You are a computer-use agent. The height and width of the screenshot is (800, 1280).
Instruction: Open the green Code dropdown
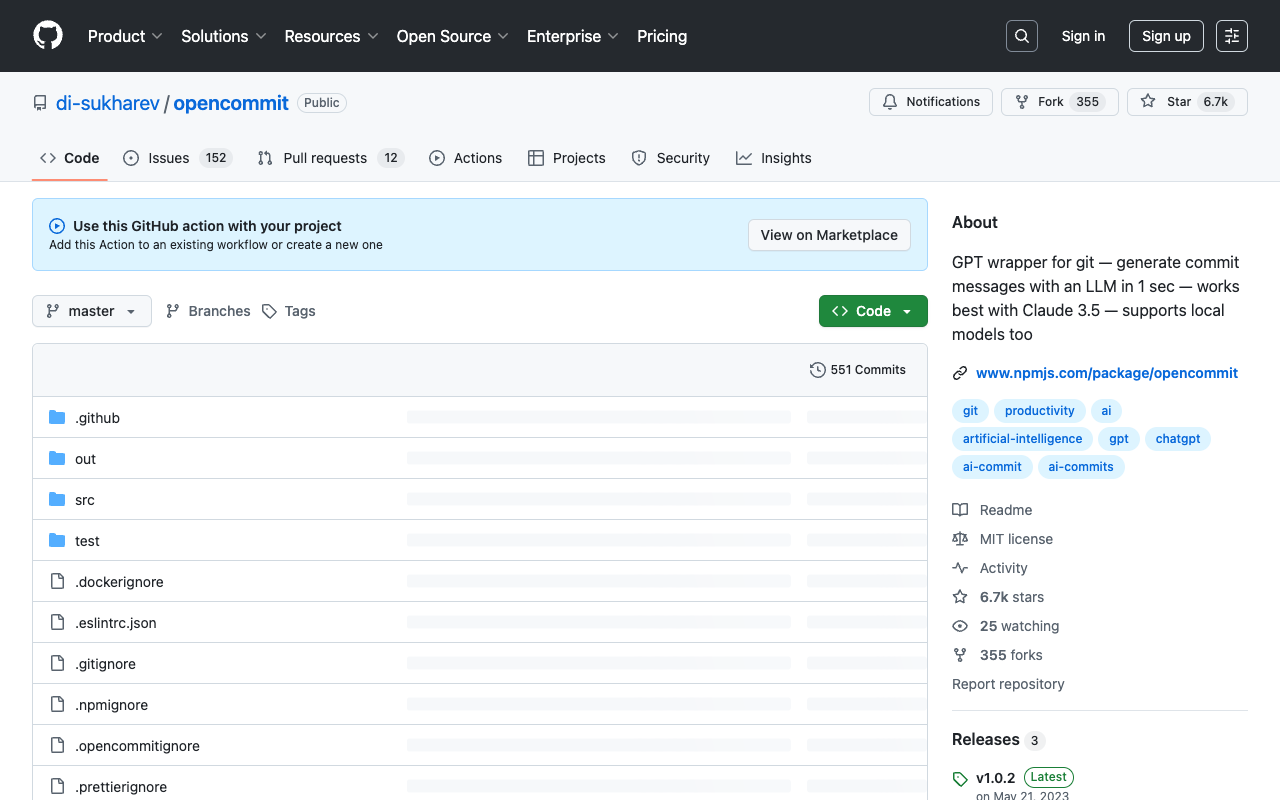point(873,311)
